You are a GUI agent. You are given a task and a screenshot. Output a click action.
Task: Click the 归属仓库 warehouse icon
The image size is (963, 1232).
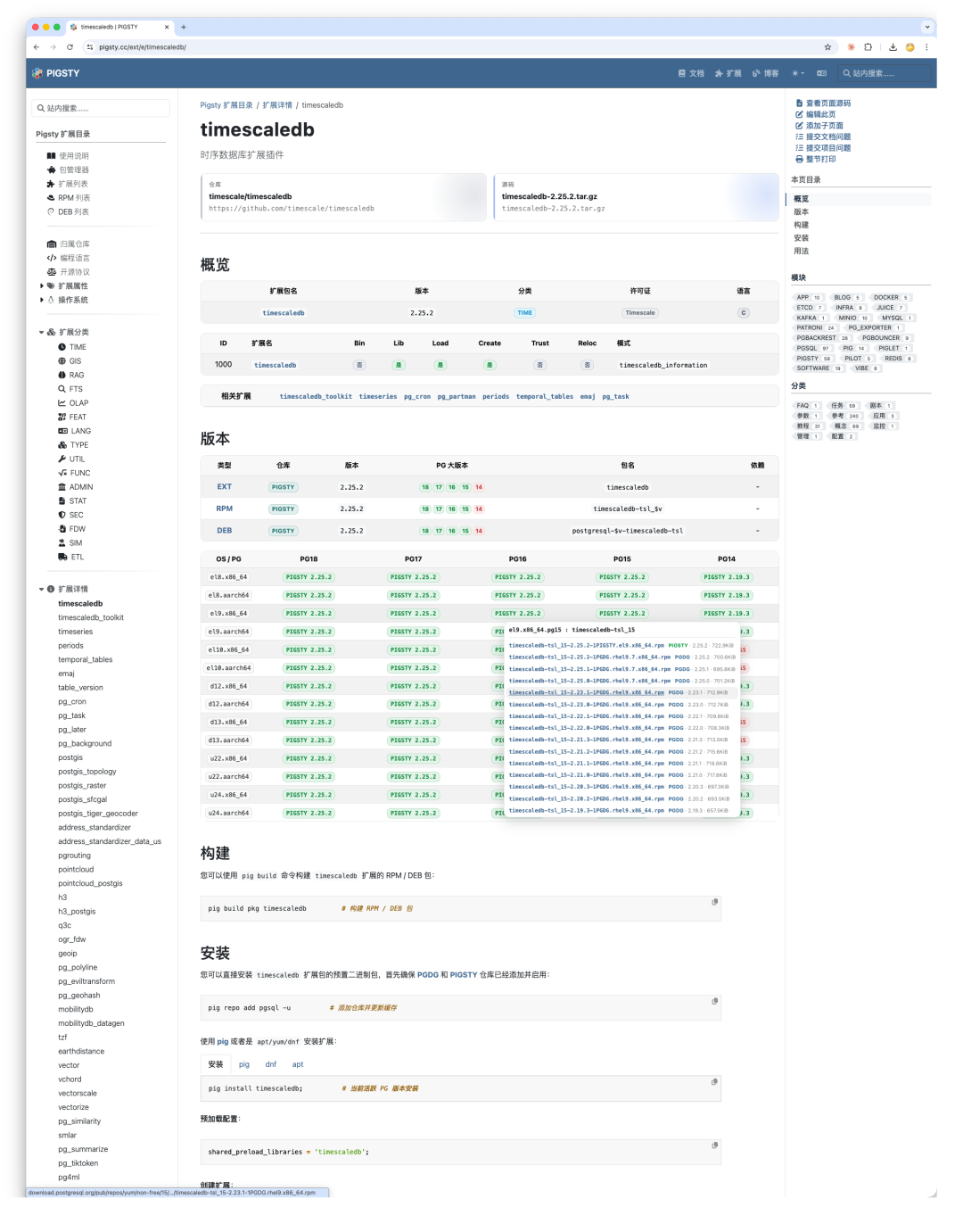tap(52, 244)
